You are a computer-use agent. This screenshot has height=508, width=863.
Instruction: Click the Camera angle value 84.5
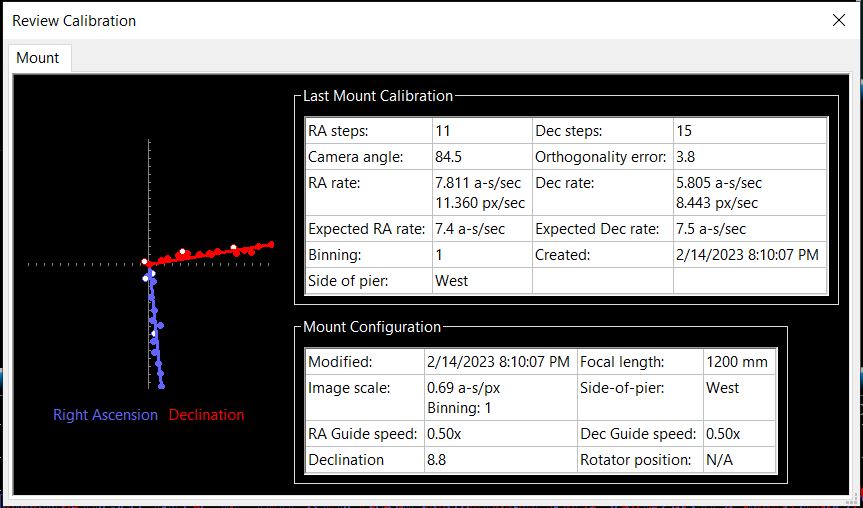point(449,157)
